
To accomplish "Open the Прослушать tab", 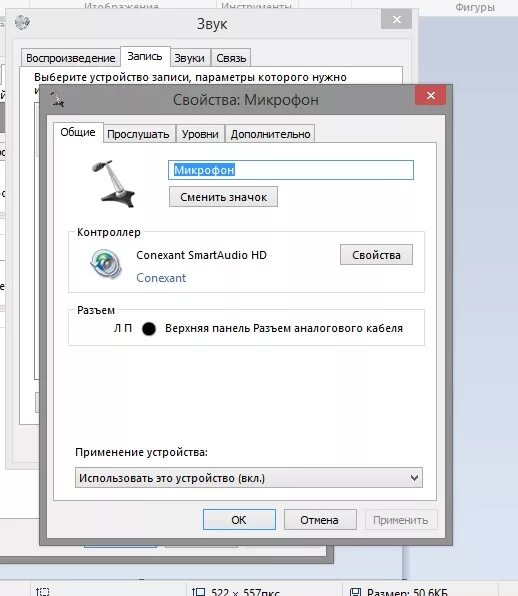I will click(x=138, y=134).
